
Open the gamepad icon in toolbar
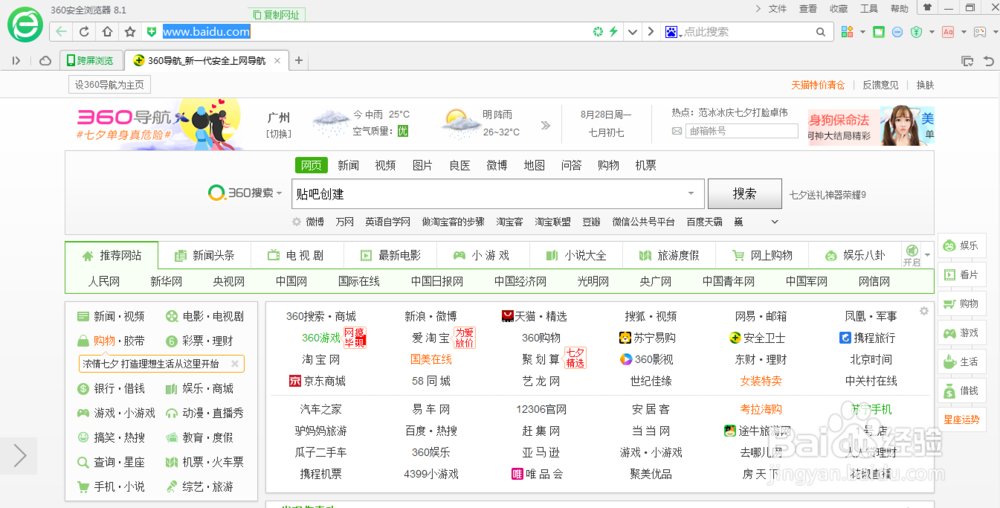(x=980, y=31)
